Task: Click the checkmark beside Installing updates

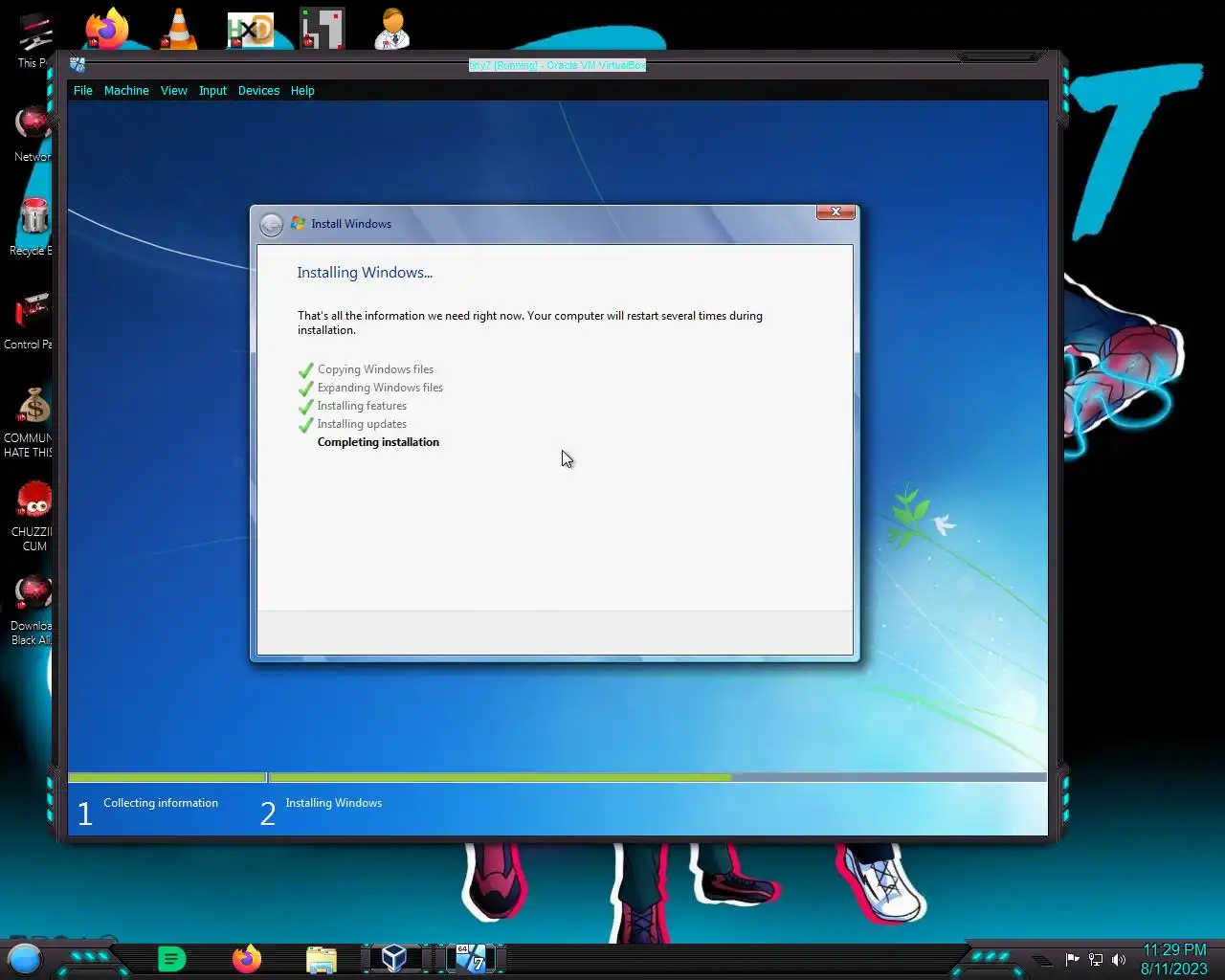Action: tap(306, 424)
